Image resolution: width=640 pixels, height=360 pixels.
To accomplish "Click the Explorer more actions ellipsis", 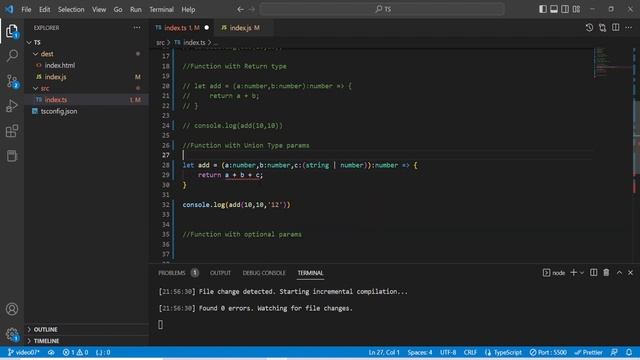I will pyautogui.click(x=137, y=28).
